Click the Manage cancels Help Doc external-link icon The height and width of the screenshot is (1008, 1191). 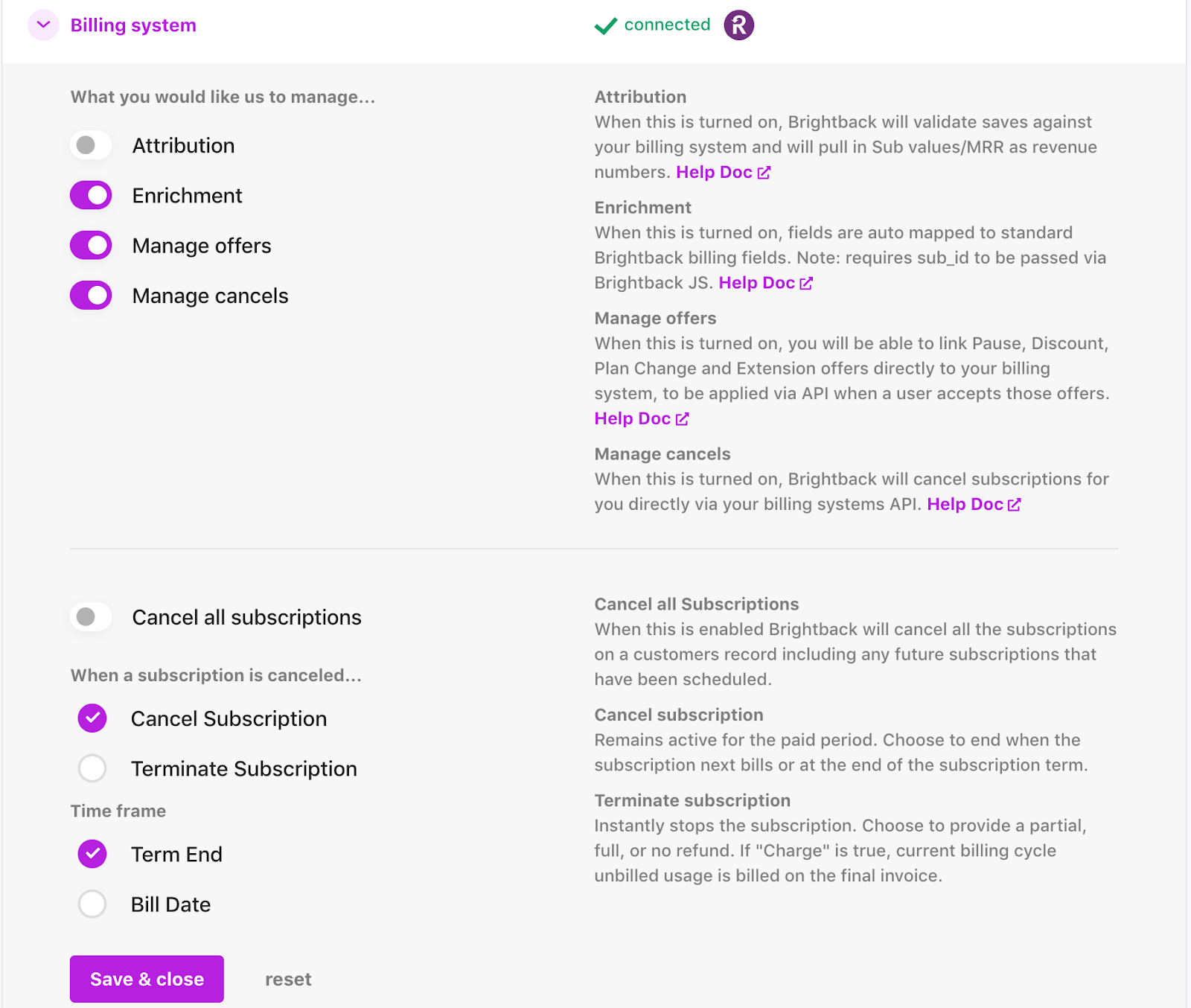click(1014, 504)
